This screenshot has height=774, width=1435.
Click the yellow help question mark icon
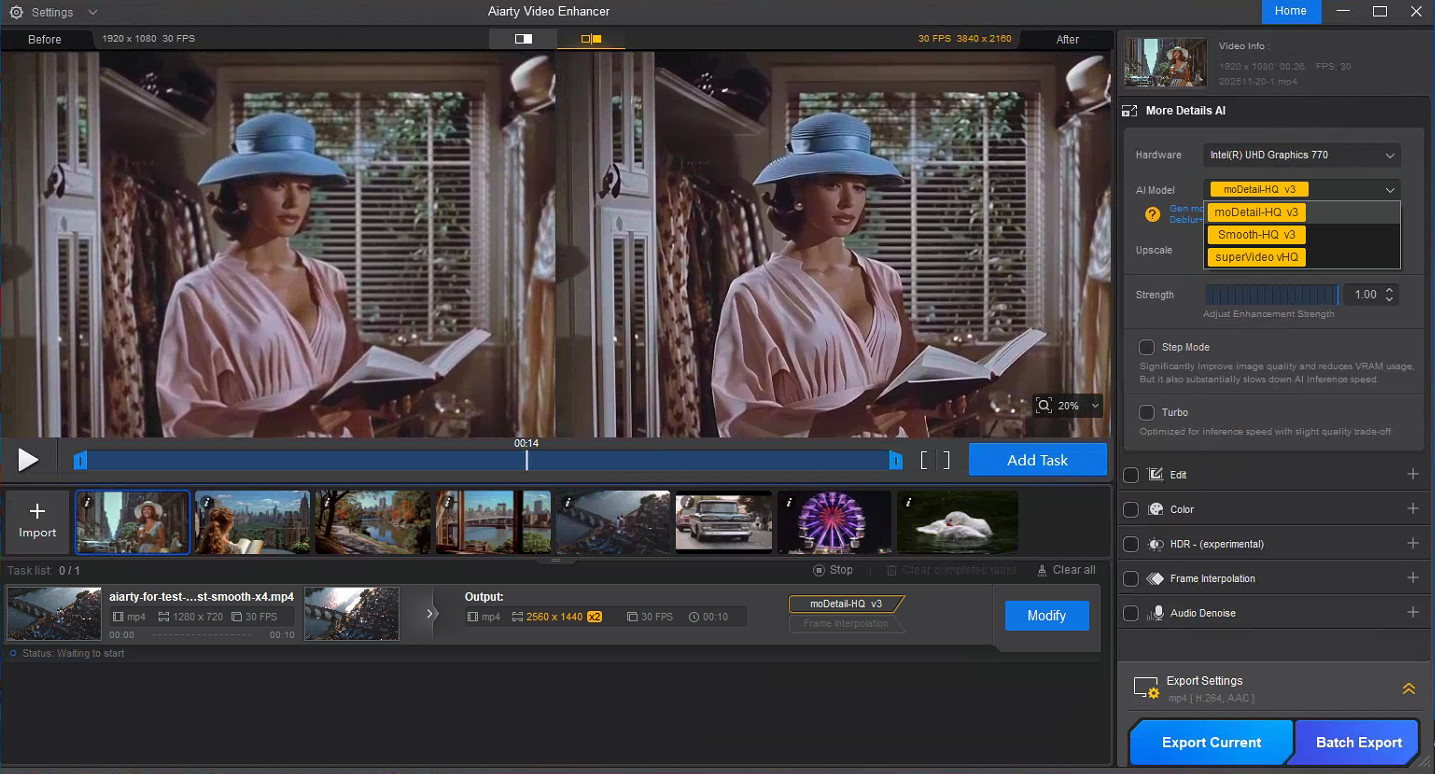1152,214
